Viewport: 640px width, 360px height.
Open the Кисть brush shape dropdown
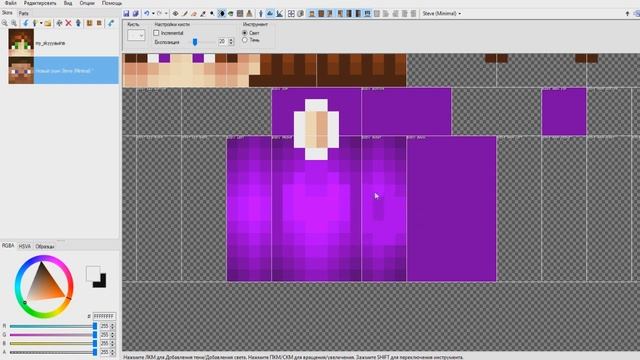[136, 35]
